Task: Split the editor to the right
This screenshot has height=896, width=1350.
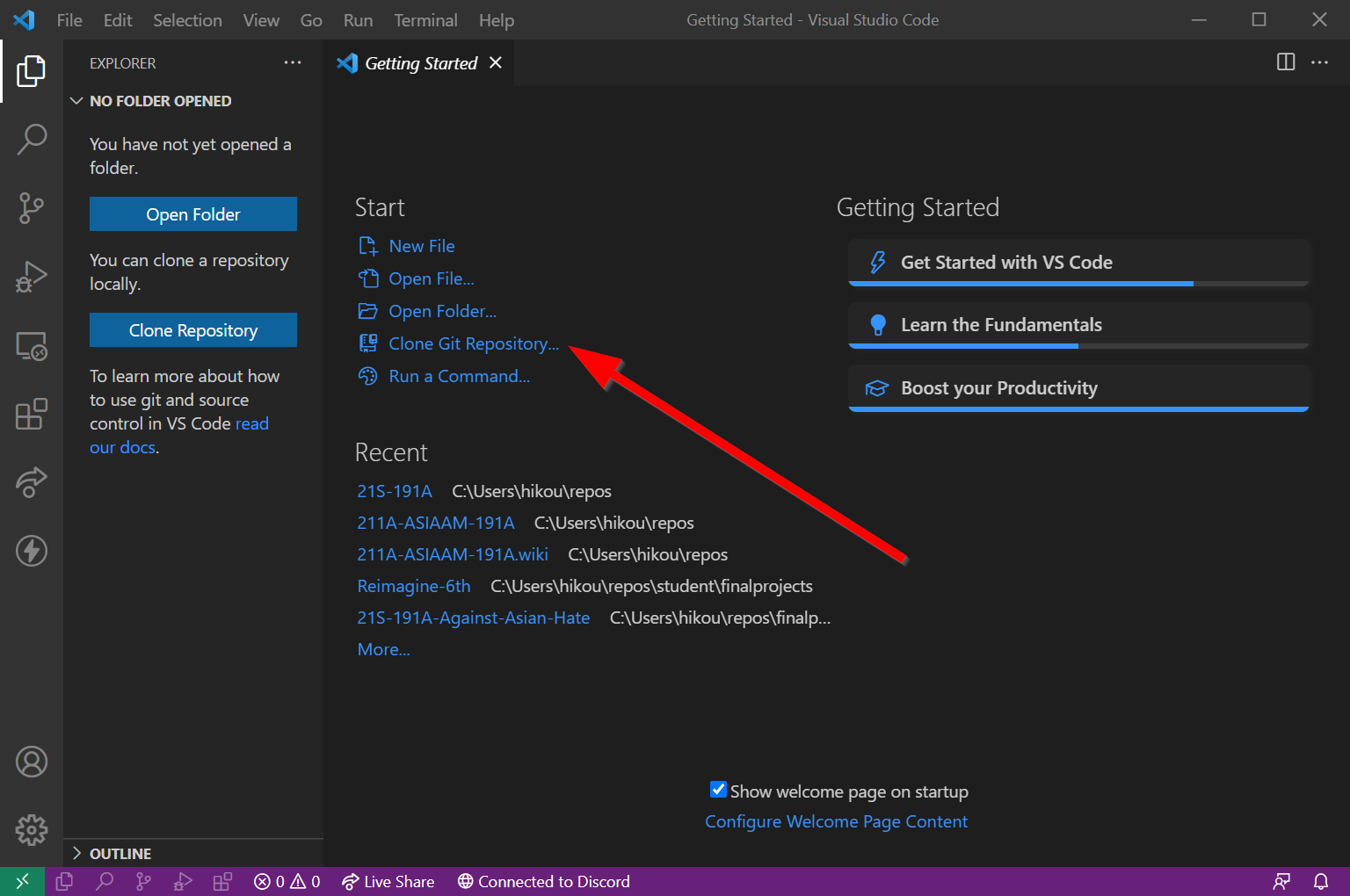Action: pyautogui.click(x=1285, y=62)
